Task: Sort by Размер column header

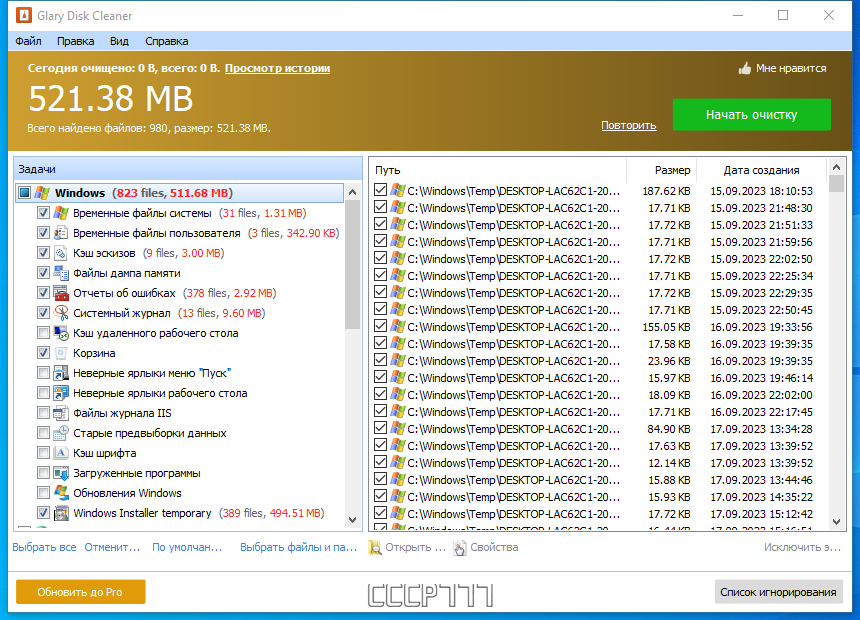Action: click(662, 170)
